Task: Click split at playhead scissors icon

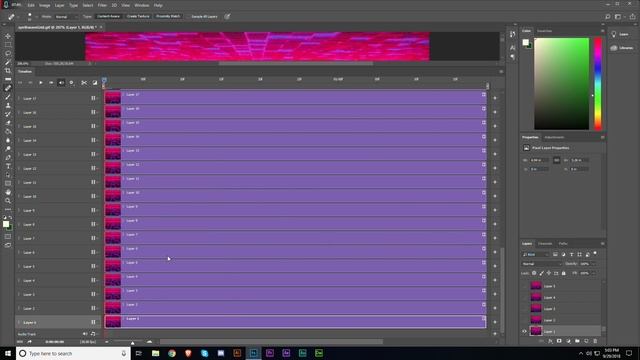Action: tap(84, 83)
